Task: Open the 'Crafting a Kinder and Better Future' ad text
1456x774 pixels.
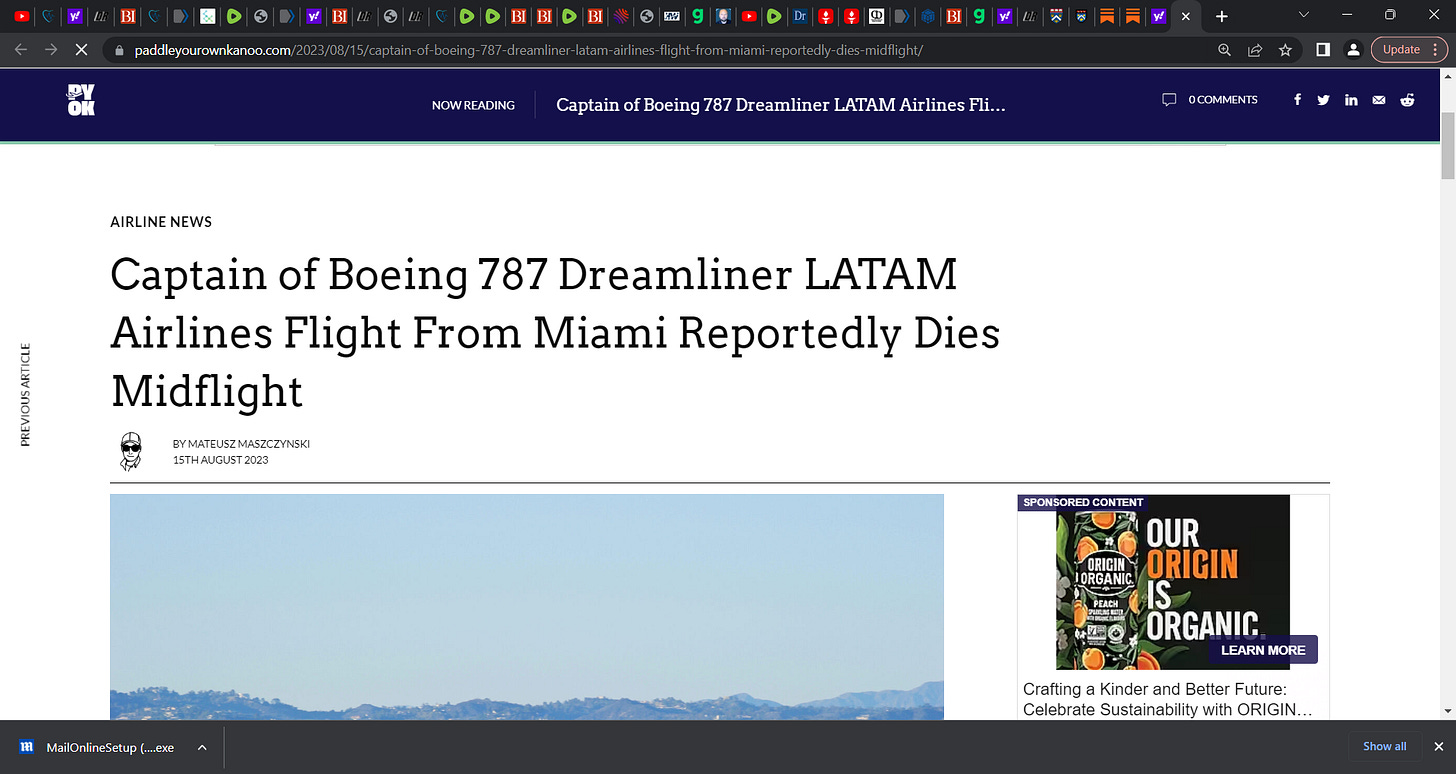Action: coord(1168,699)
